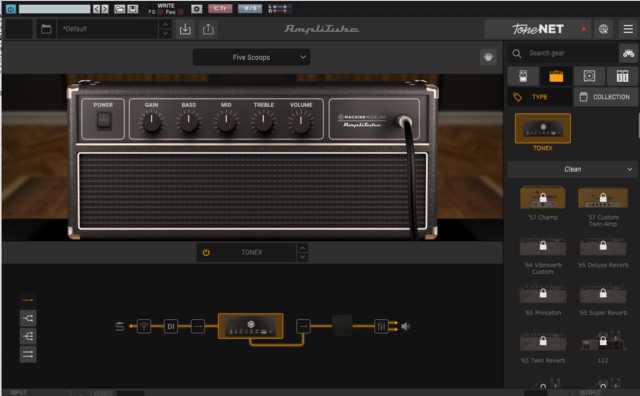This screenshot has height=396, width=640.
Task: Click the amp MID knob
Action: pos(226,122)
